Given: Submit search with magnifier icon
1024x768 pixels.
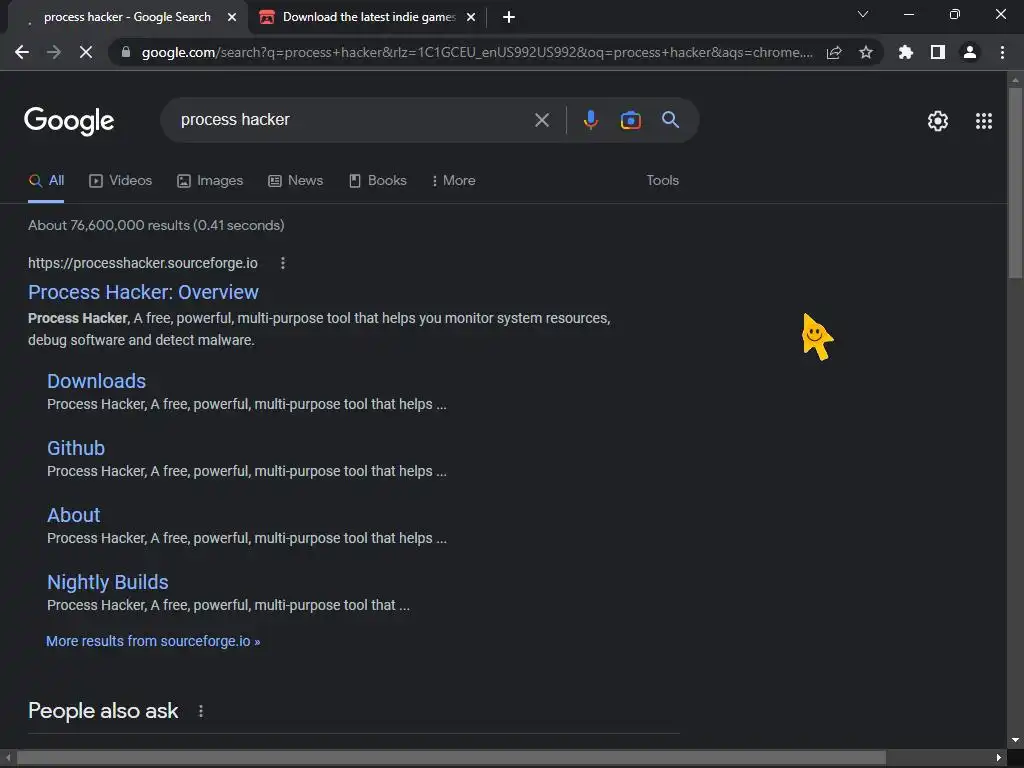Looking at the screenshot, I should (670, 120).
